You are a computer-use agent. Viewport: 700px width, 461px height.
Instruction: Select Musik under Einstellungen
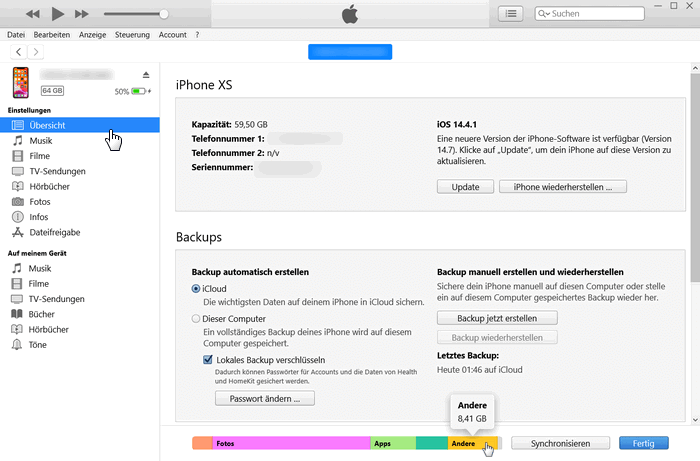click(x=79, y=141)
